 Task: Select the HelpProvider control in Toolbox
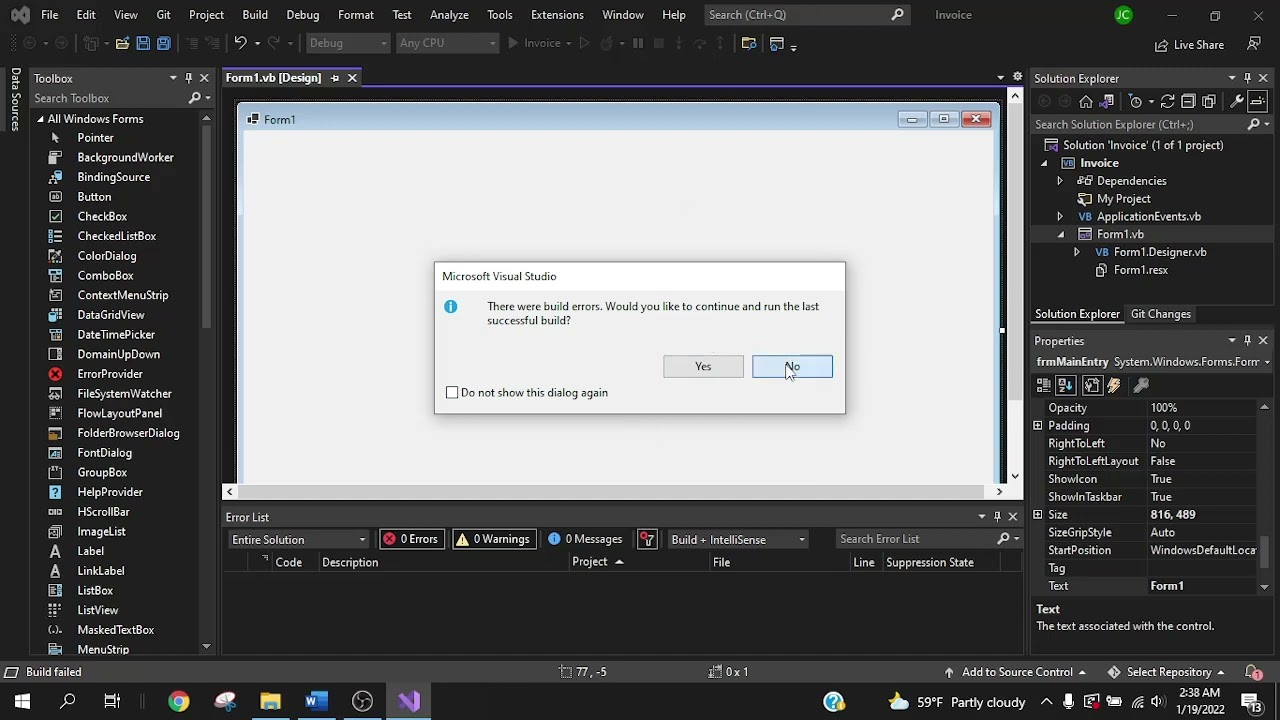tap(109, 492)
